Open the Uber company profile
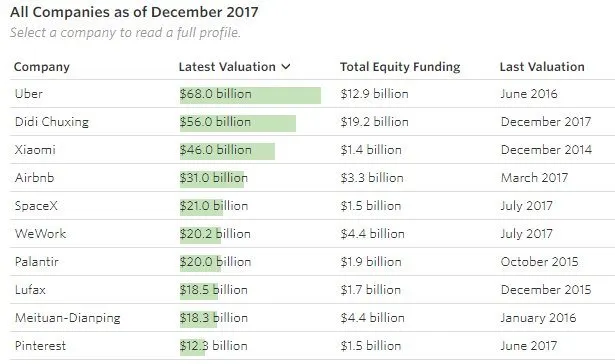615x364 pixels. pos(29,94)
